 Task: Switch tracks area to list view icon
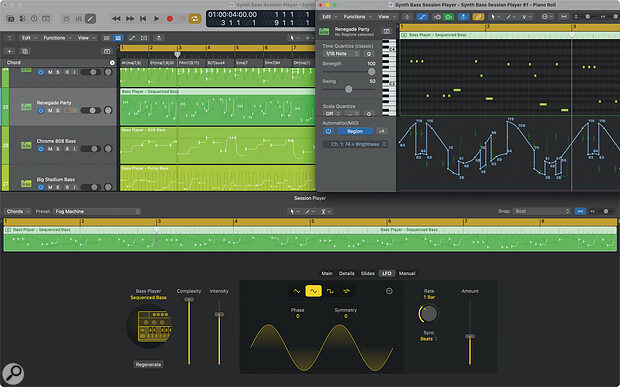(106, 38)
